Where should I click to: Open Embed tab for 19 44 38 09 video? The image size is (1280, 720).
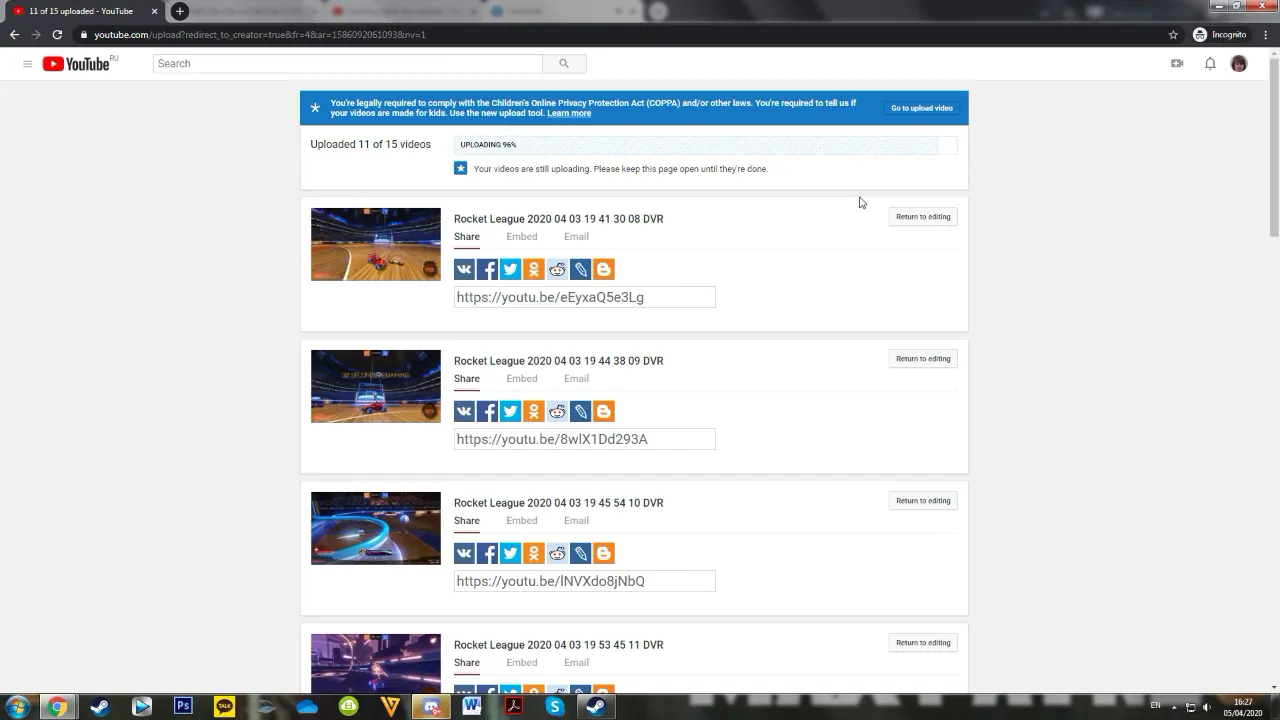522,379
